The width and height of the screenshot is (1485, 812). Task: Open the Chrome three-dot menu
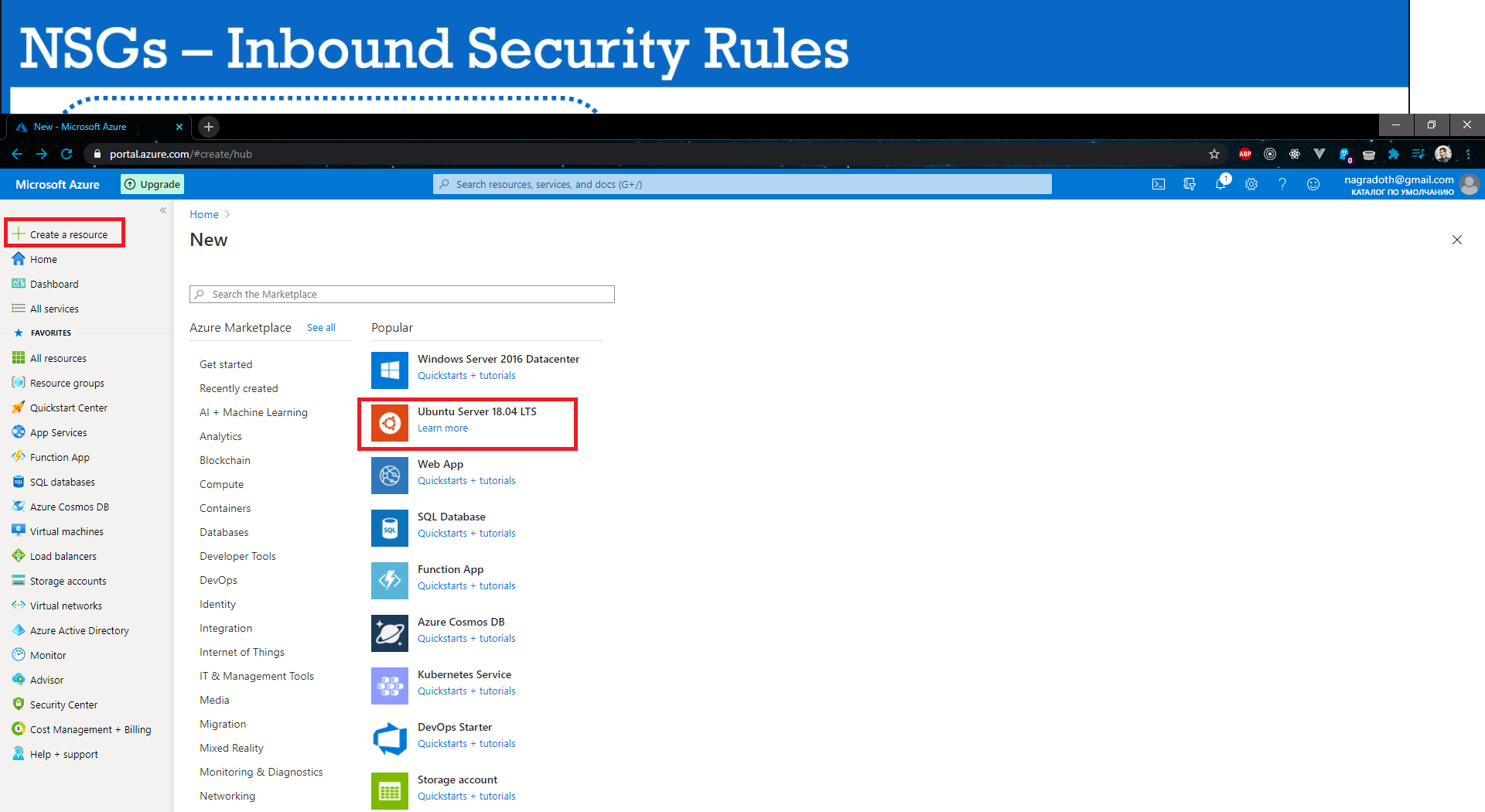coord(1468,154)
